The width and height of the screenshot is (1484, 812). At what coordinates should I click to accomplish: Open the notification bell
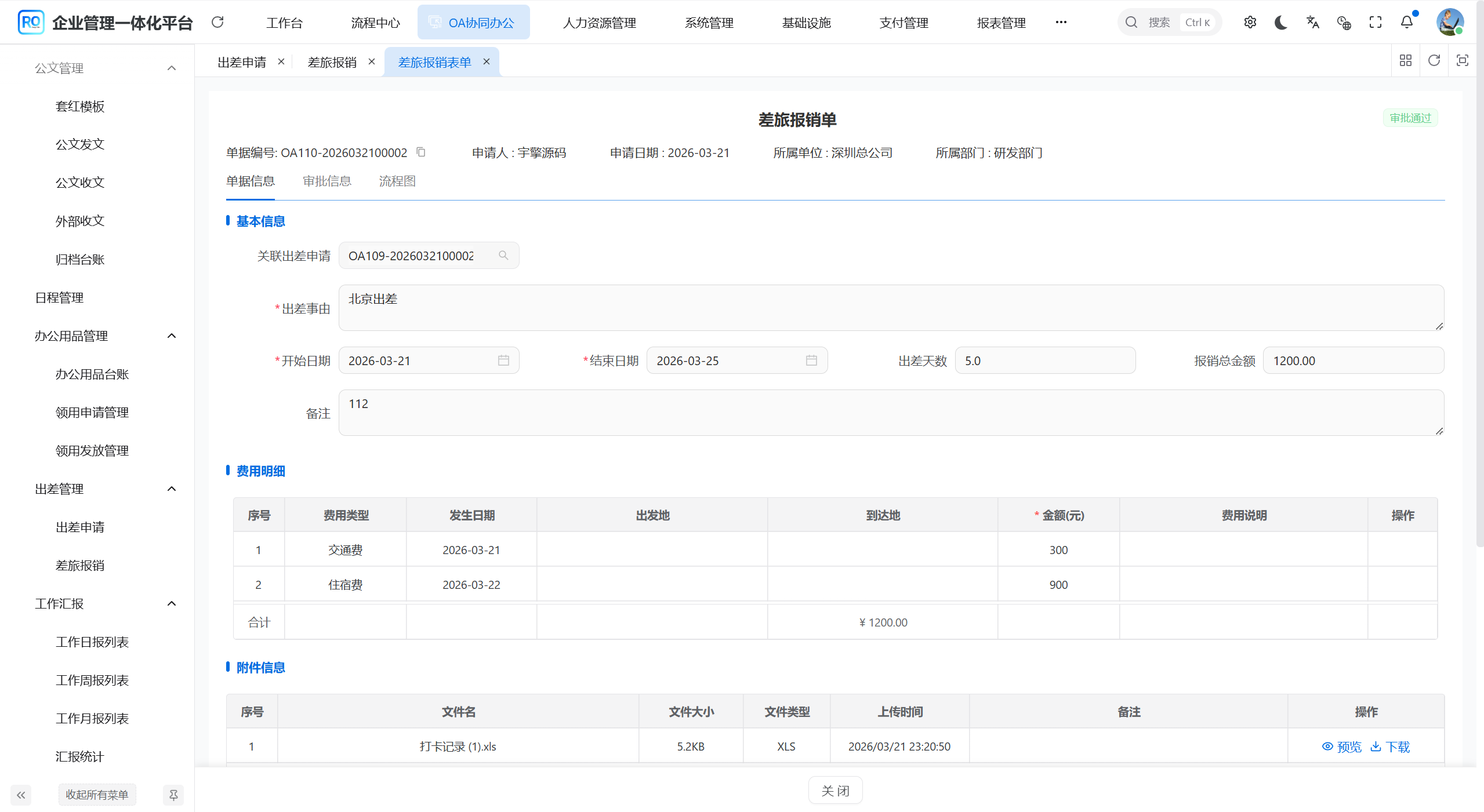tap(1406, 22)
